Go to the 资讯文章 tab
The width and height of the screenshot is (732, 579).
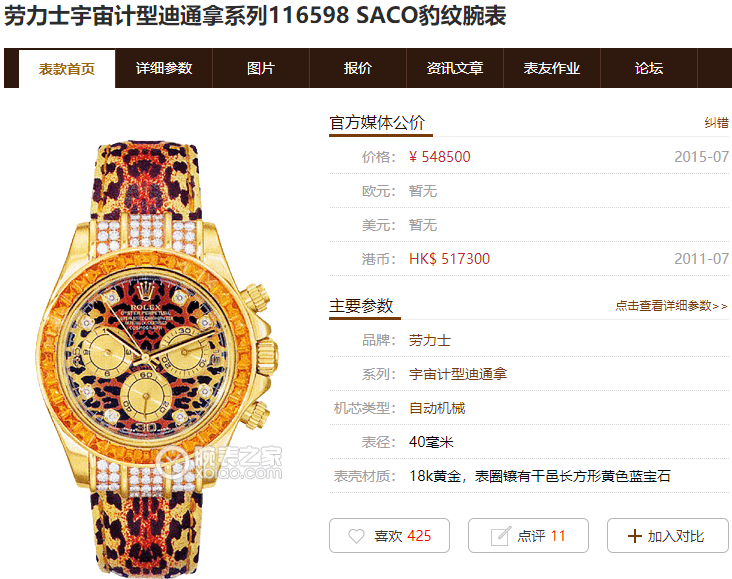pyautogui.click(x=455, y=68)
